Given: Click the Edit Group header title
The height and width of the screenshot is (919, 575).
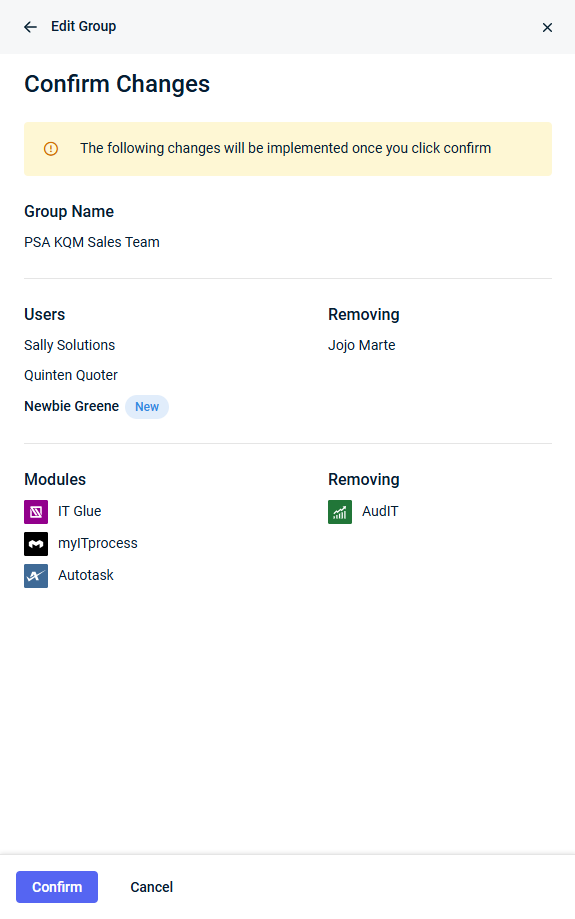Looking at the screenshot, I should pos(83,26).
